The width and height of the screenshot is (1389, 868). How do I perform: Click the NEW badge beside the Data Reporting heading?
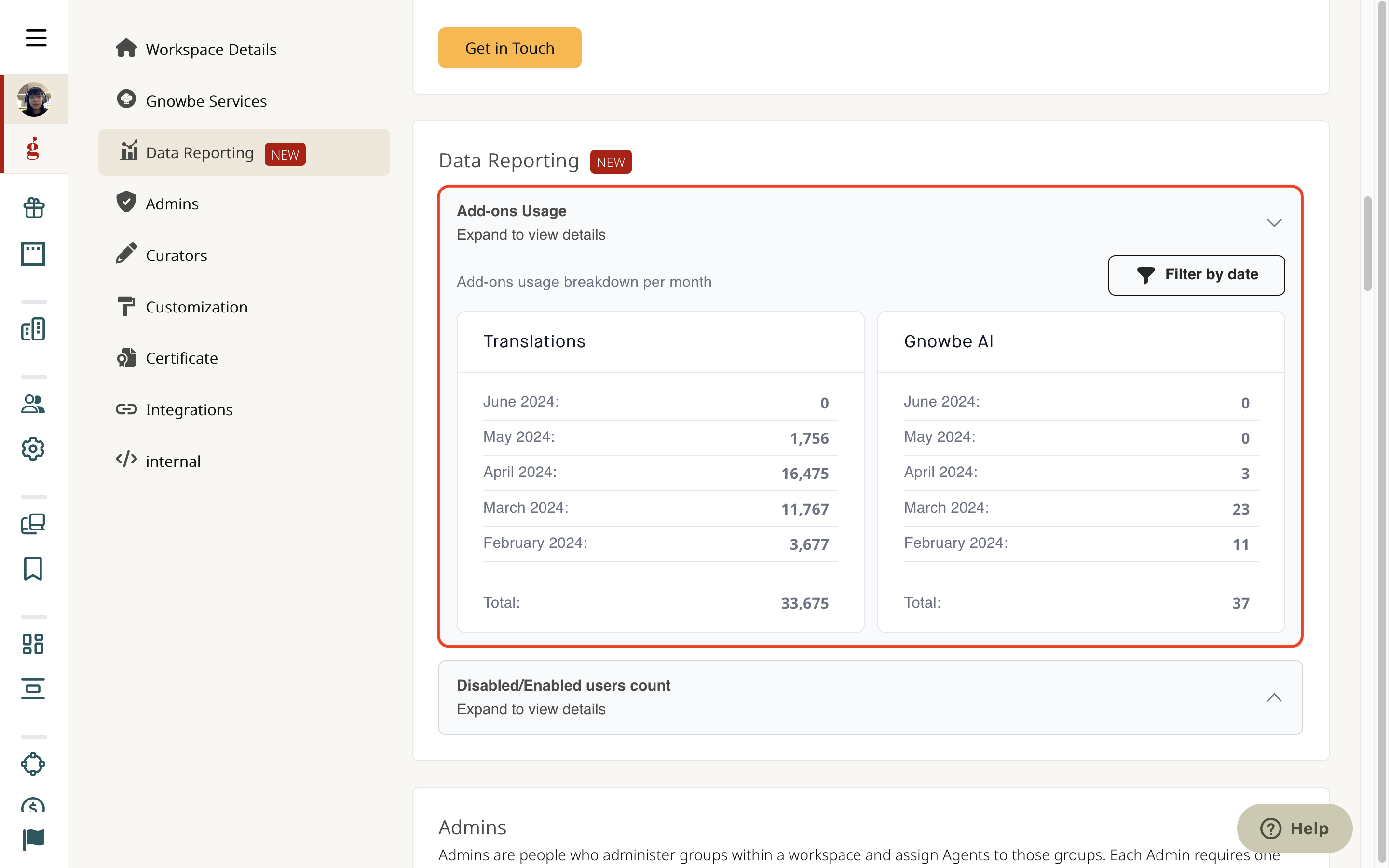coord(611,162)
